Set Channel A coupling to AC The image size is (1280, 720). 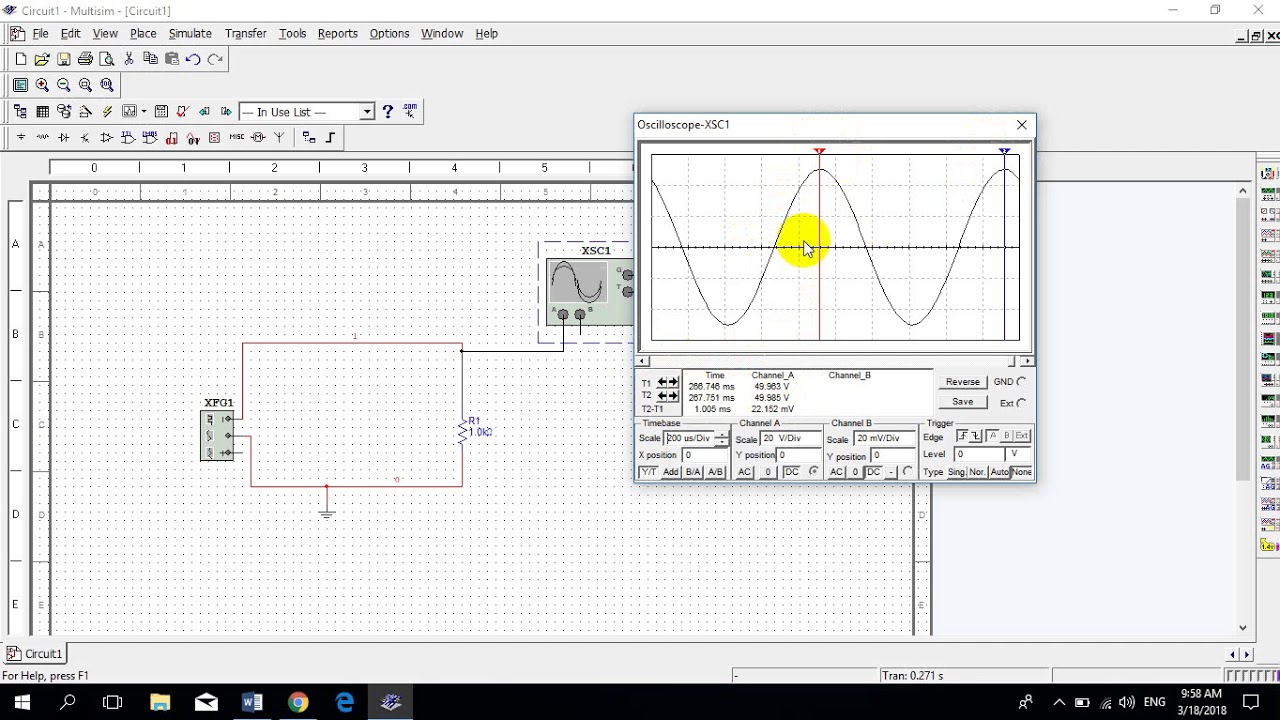click(x=745, y=472)
